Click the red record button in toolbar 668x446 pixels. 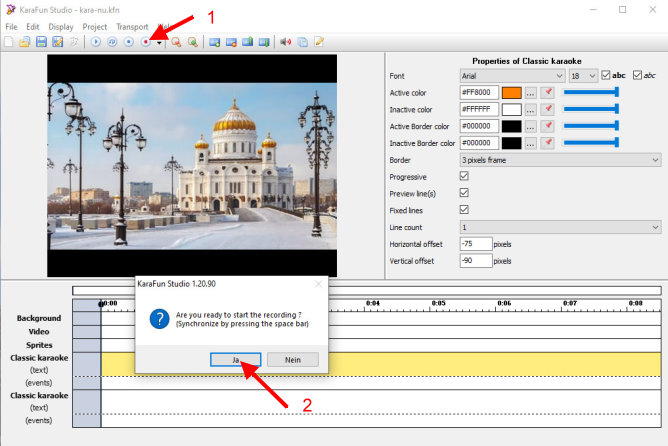pyautogui.click(x=146, y=42)
